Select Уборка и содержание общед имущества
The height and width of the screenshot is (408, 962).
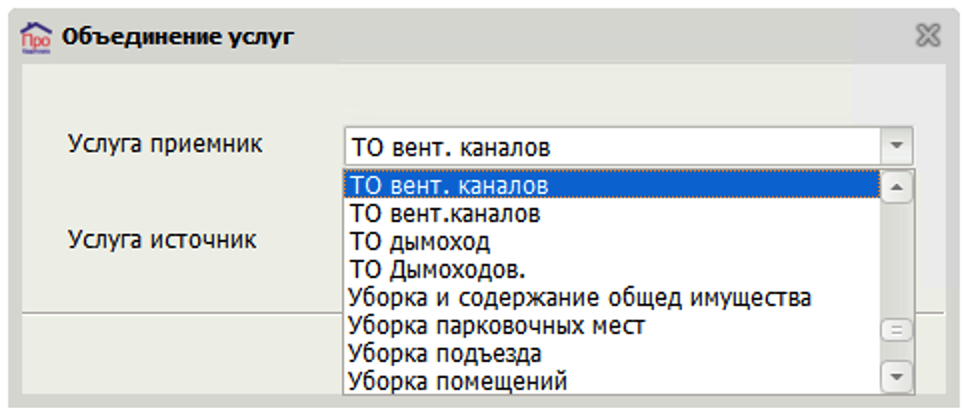[x=612, y=298]
